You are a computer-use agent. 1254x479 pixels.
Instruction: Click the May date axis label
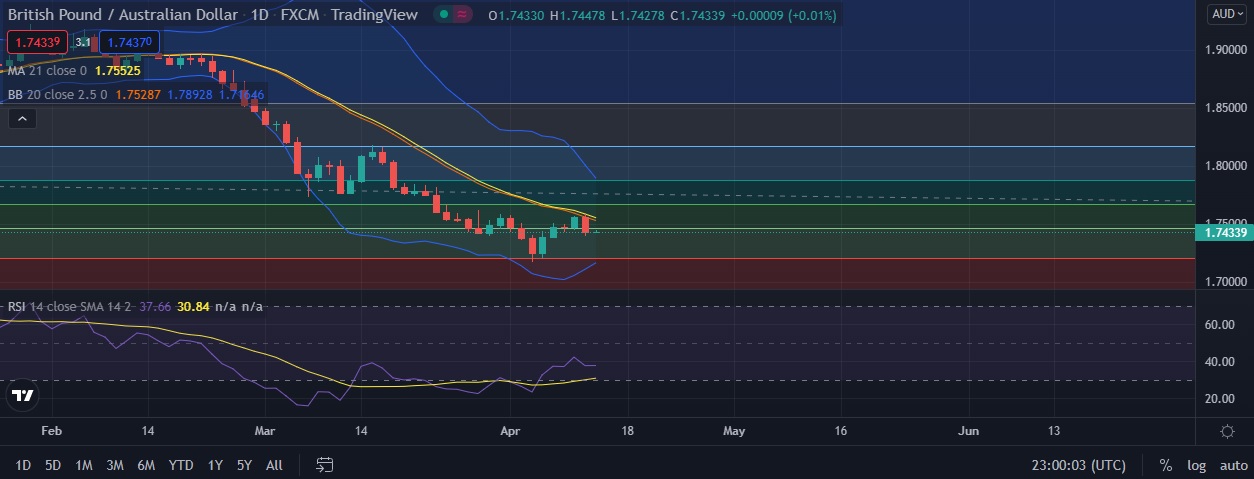734,431
